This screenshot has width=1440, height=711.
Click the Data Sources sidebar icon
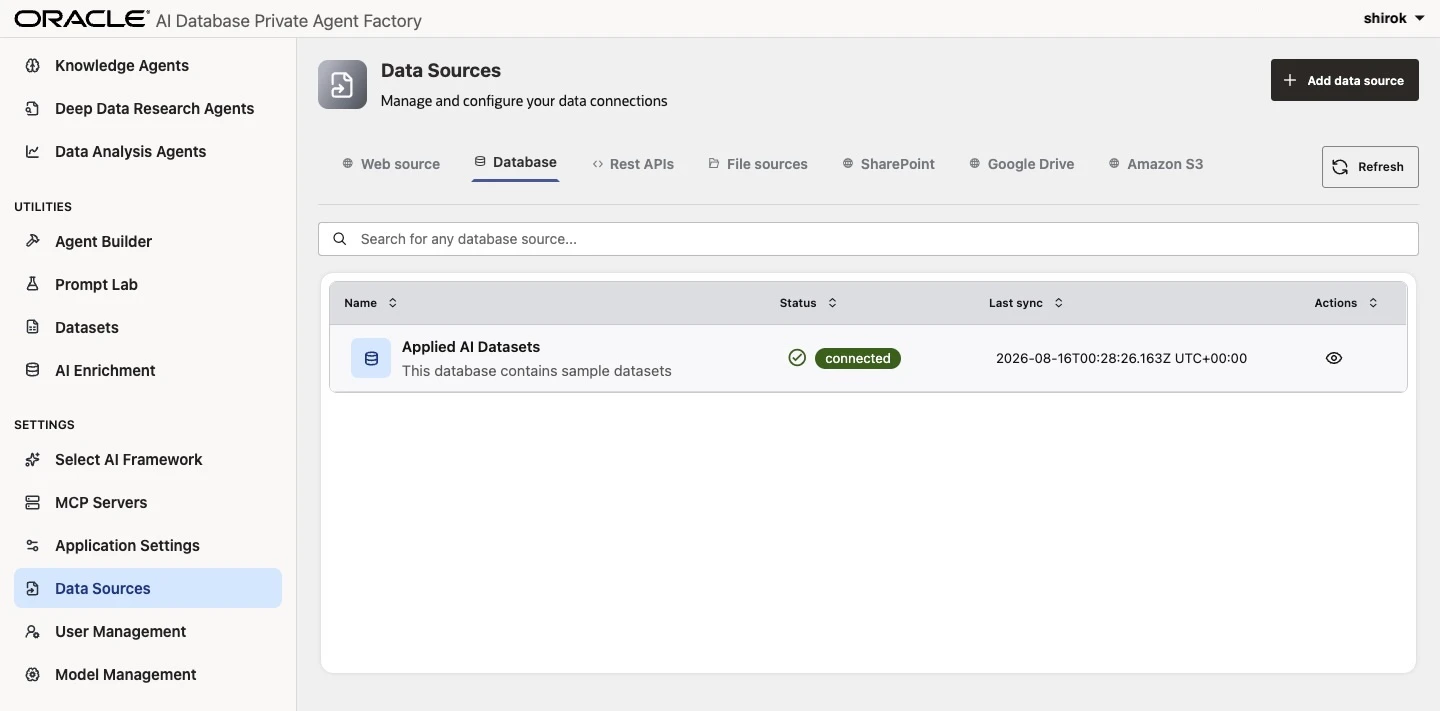click(x=32, y=589)
